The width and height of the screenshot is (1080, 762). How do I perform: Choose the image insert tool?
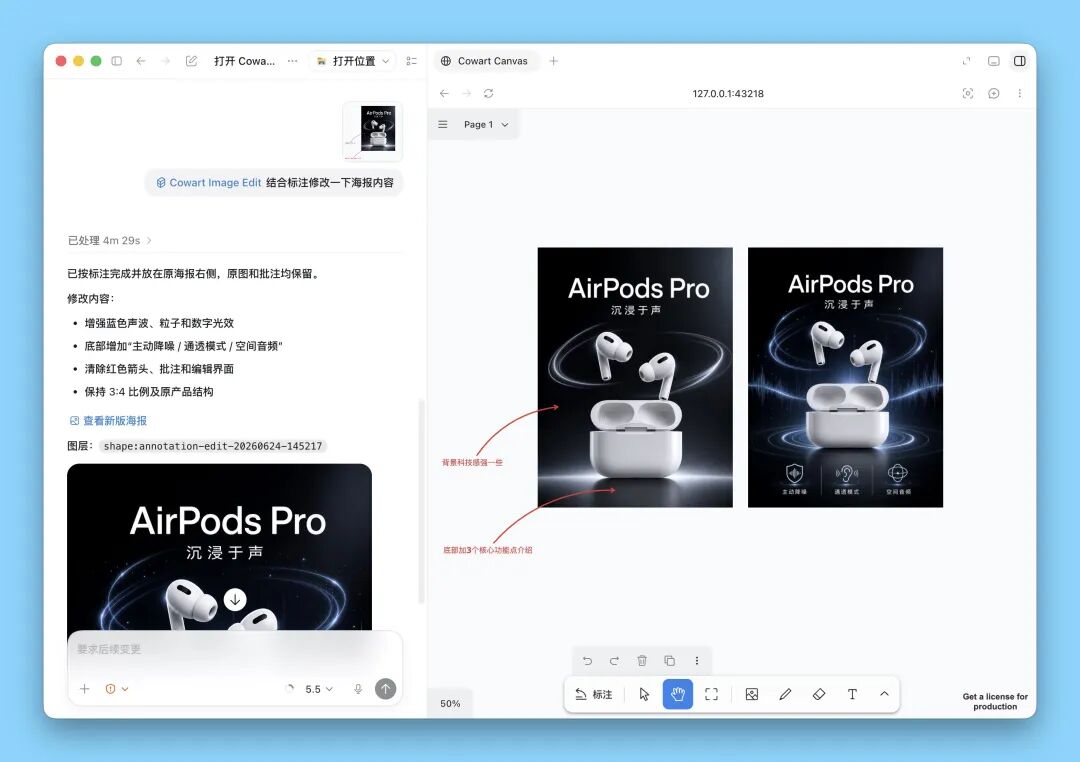click(751, 694)
